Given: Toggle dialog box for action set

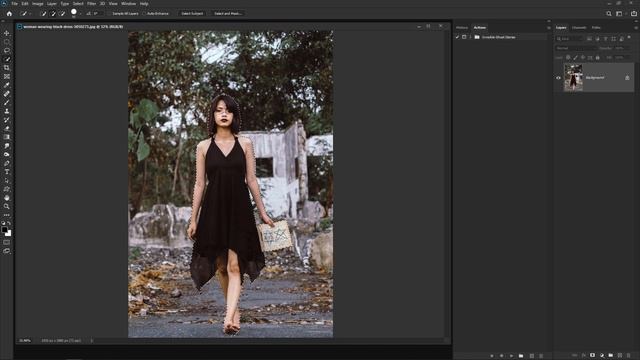Looking at the screenshot, I should click(x=464, y=37).
